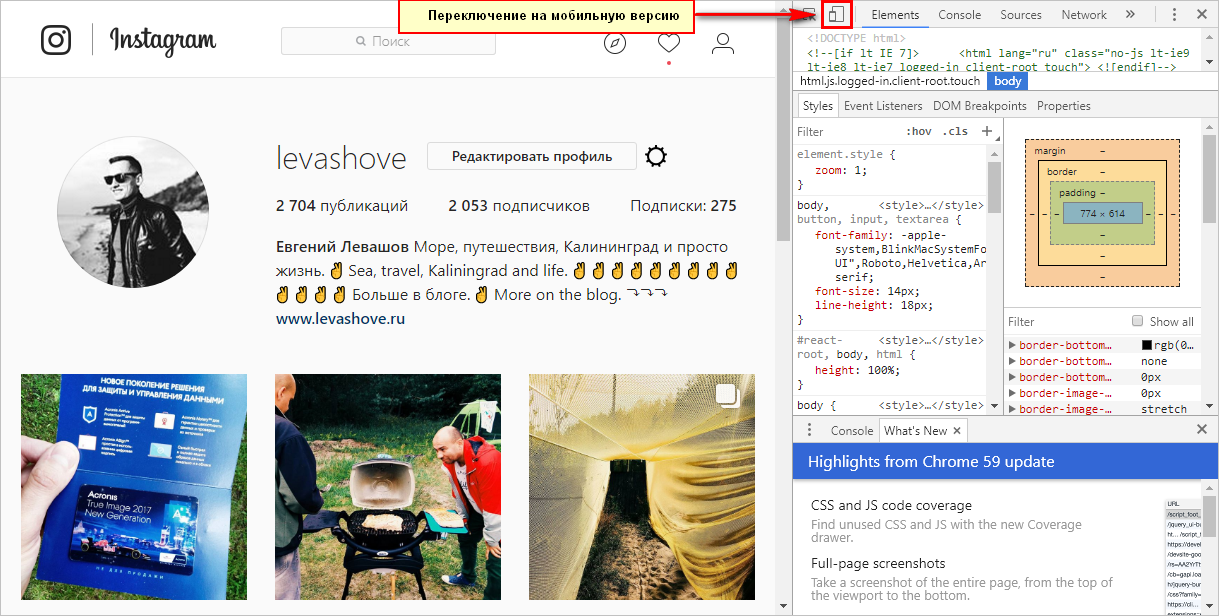Screen dimensions: 1219x616
Task: Open the yellow net tunnel photo post
Action: (x=642, y=487)
